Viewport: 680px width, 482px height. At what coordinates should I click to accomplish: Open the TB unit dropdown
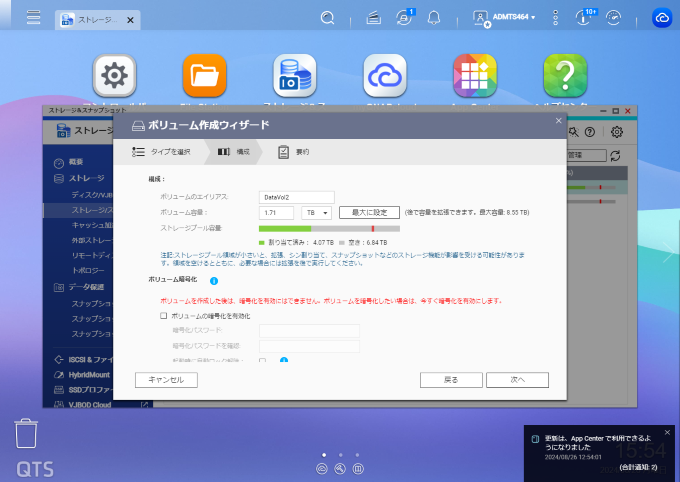[317, 213]
